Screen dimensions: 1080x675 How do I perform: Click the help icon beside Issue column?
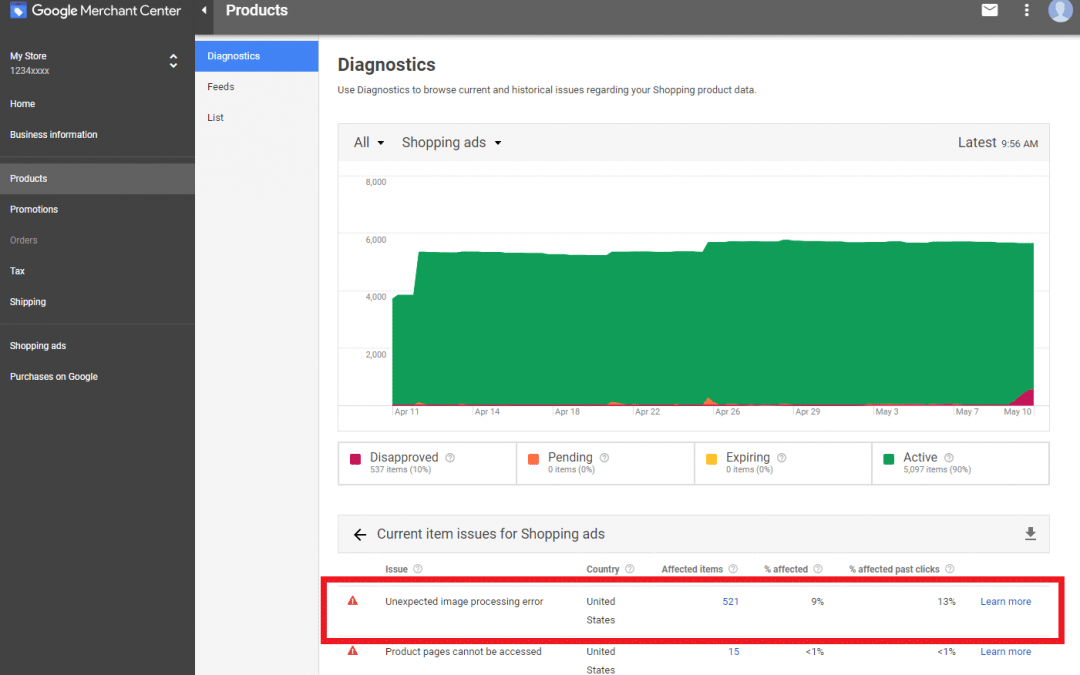[417, 569]
